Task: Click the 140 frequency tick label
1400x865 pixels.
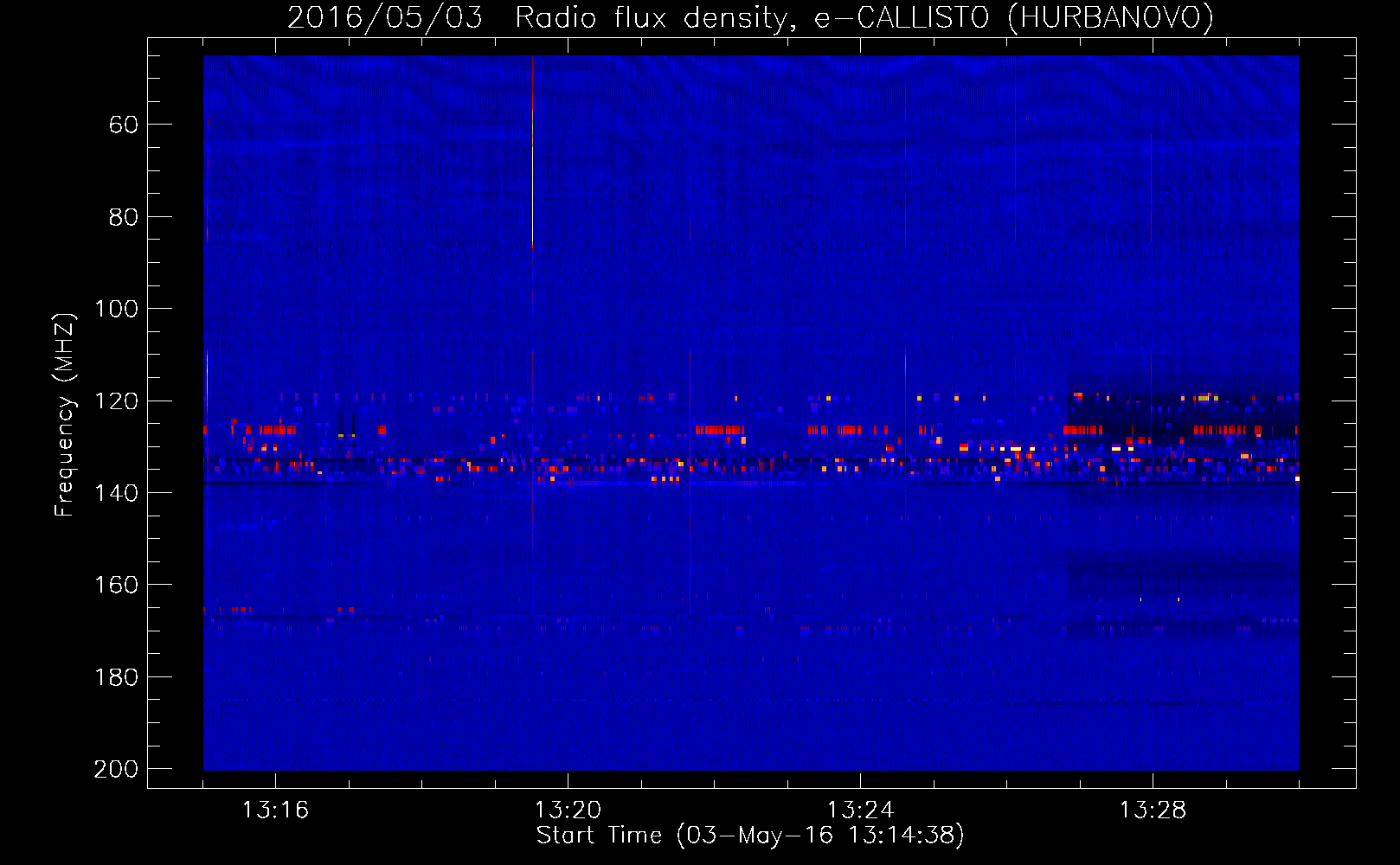Action: 116,493
